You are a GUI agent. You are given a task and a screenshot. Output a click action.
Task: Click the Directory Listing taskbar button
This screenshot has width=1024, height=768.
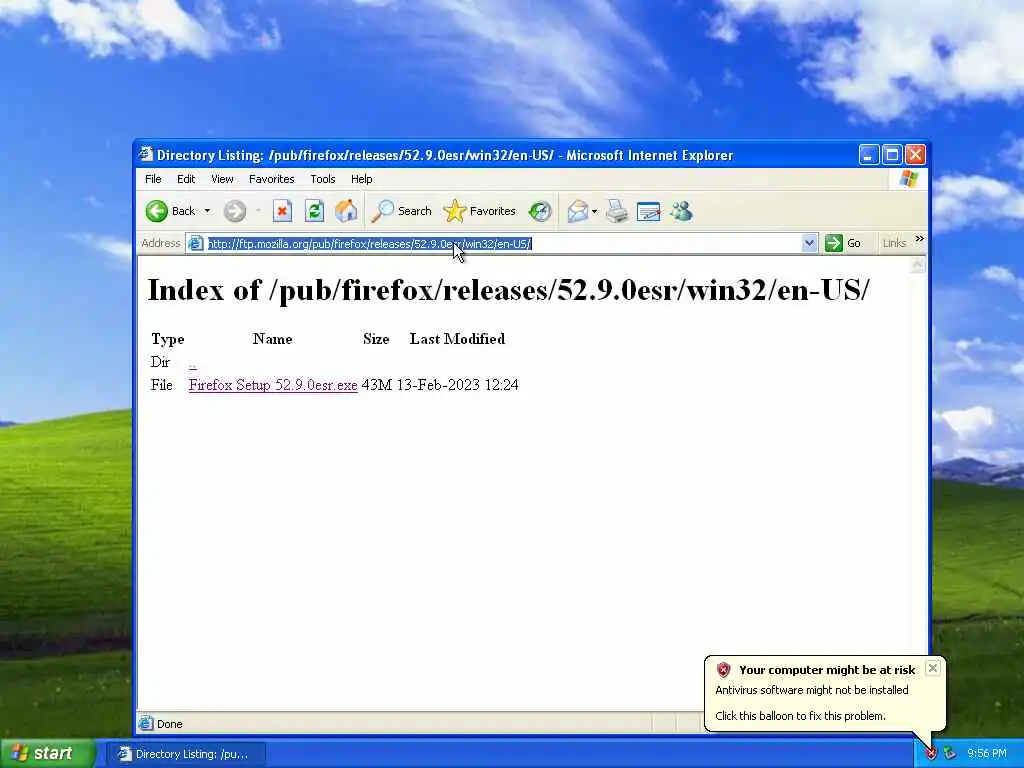coord(185,754)
